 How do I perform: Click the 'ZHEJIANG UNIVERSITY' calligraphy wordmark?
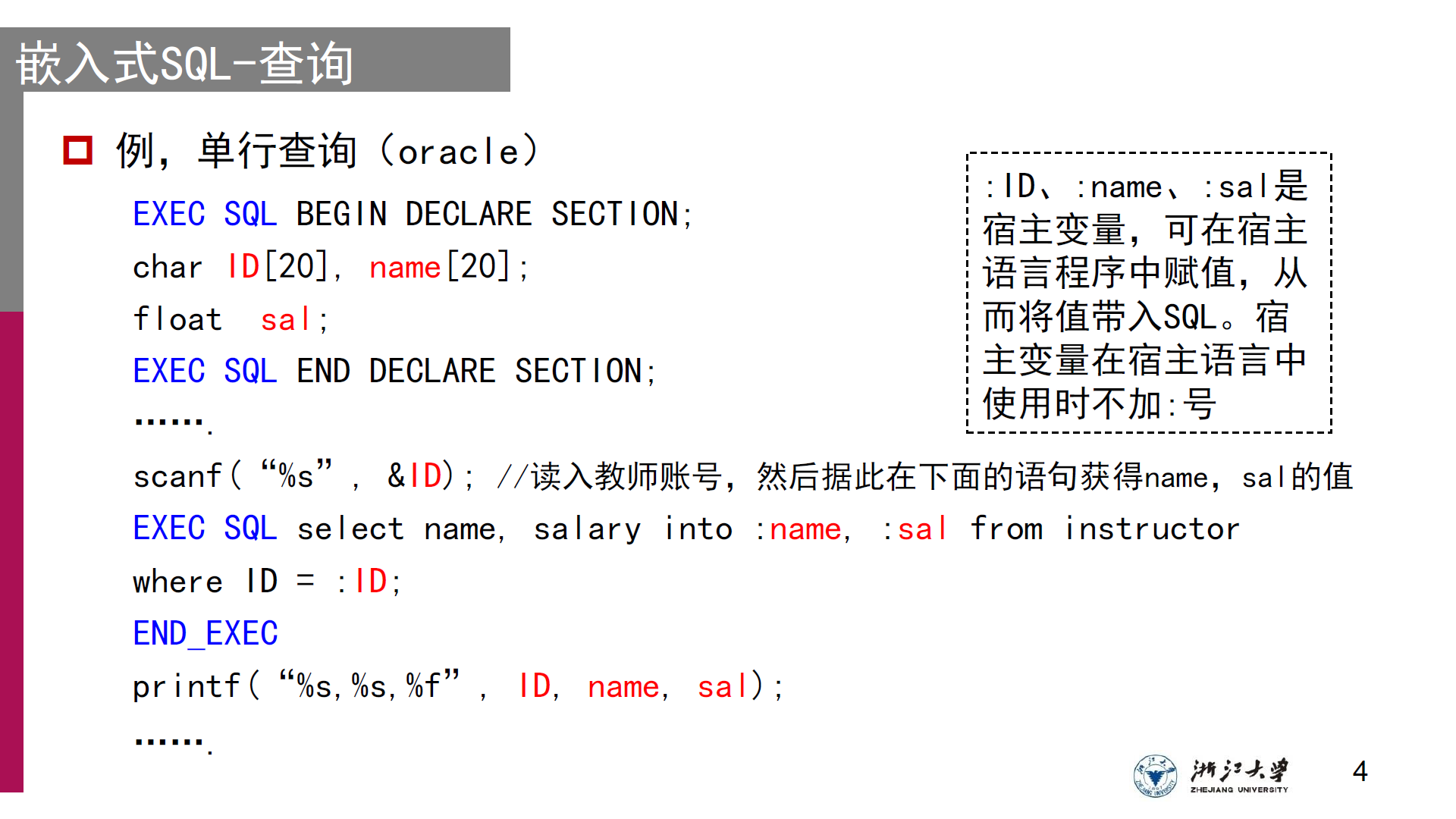click(1239, 776)
